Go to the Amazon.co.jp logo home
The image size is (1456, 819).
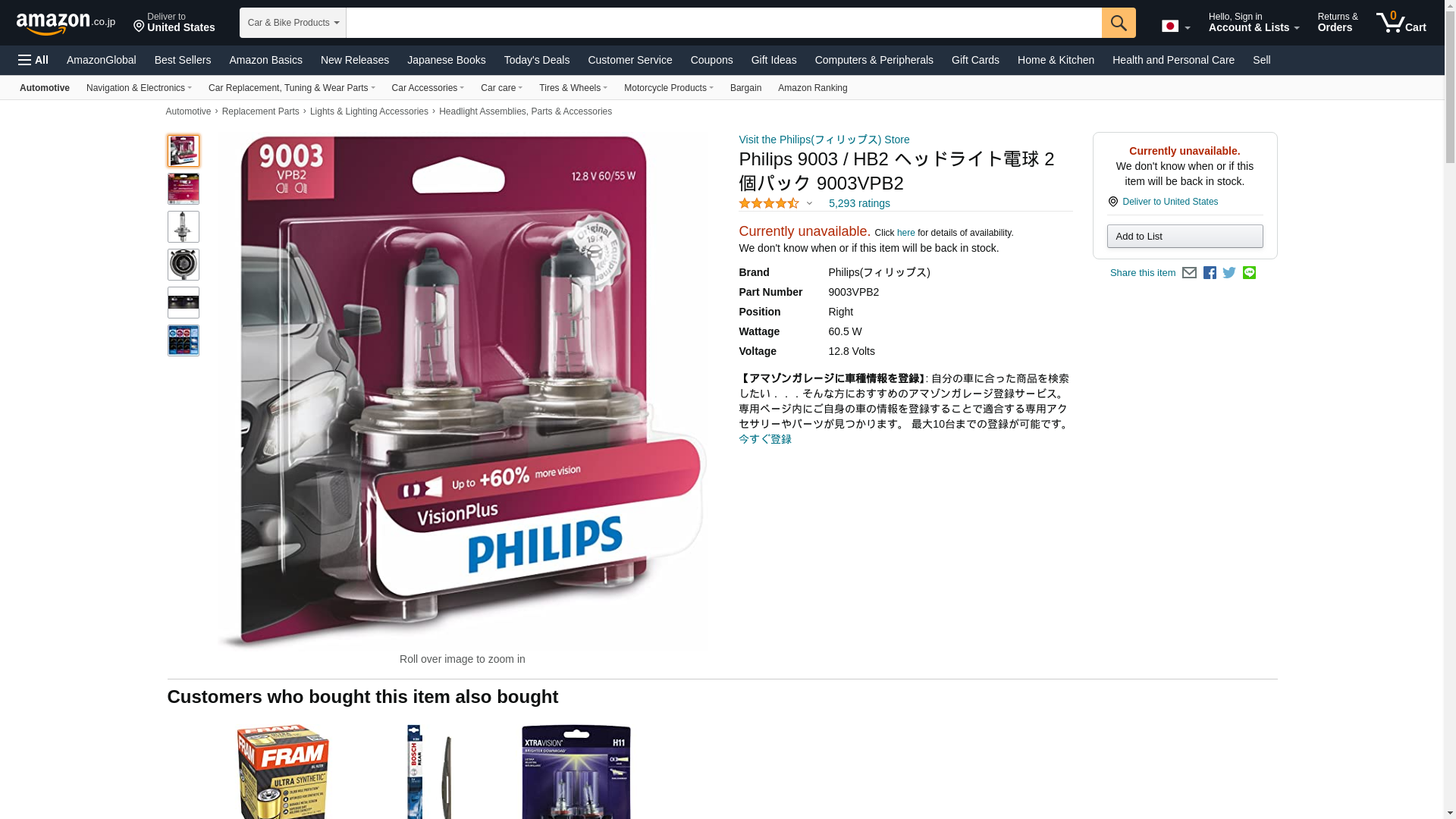pos(66,23)
